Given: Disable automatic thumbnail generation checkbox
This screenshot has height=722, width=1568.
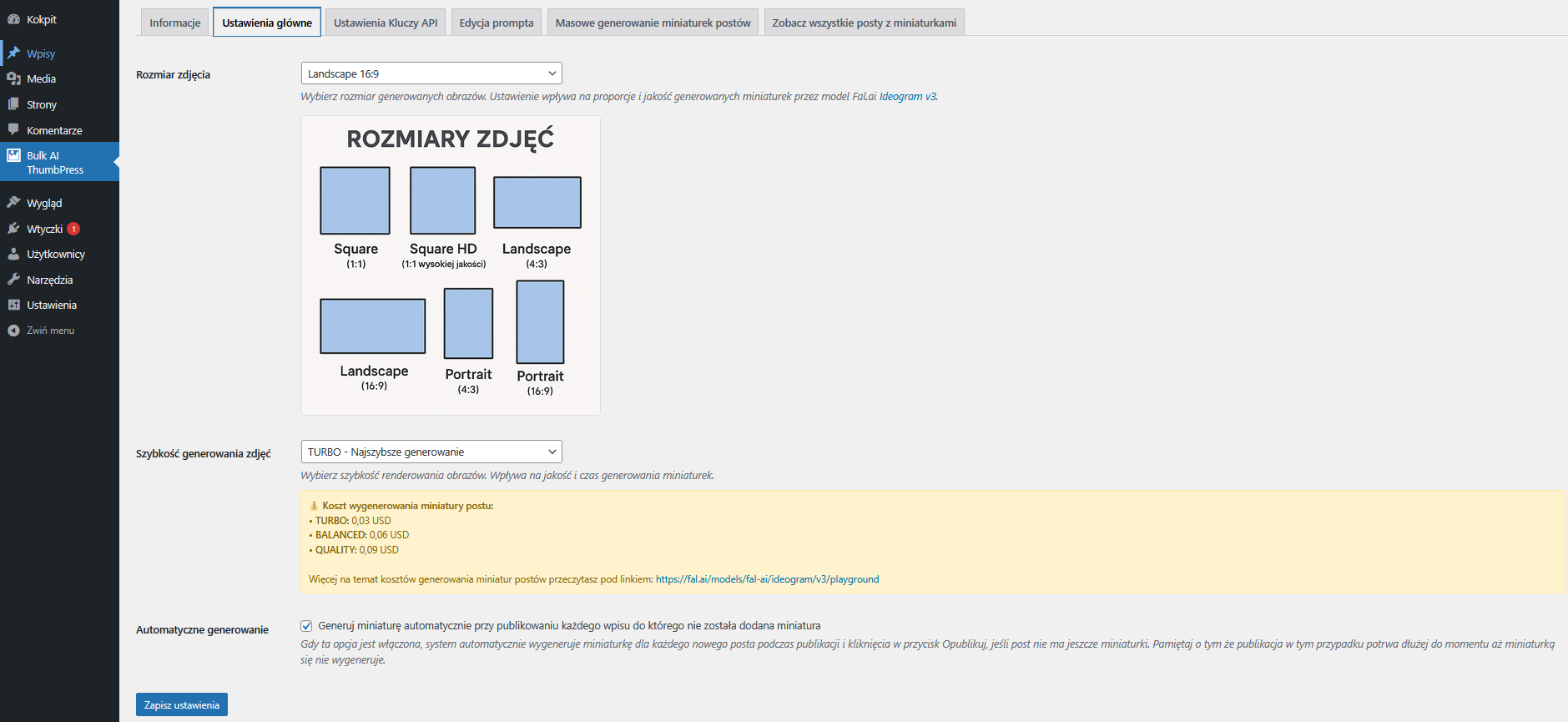Looking at the screenshot, I should (306, 626).
